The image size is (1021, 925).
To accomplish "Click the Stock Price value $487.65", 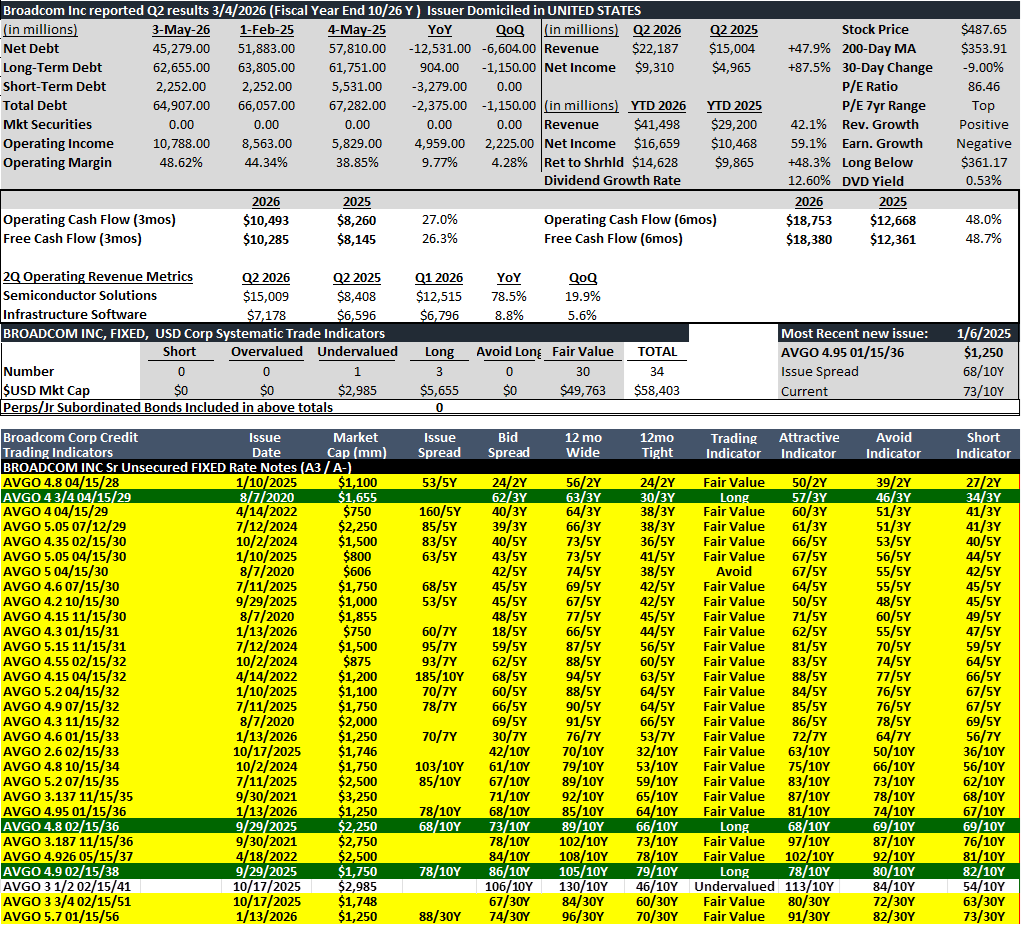I will [x=983, y=30].
